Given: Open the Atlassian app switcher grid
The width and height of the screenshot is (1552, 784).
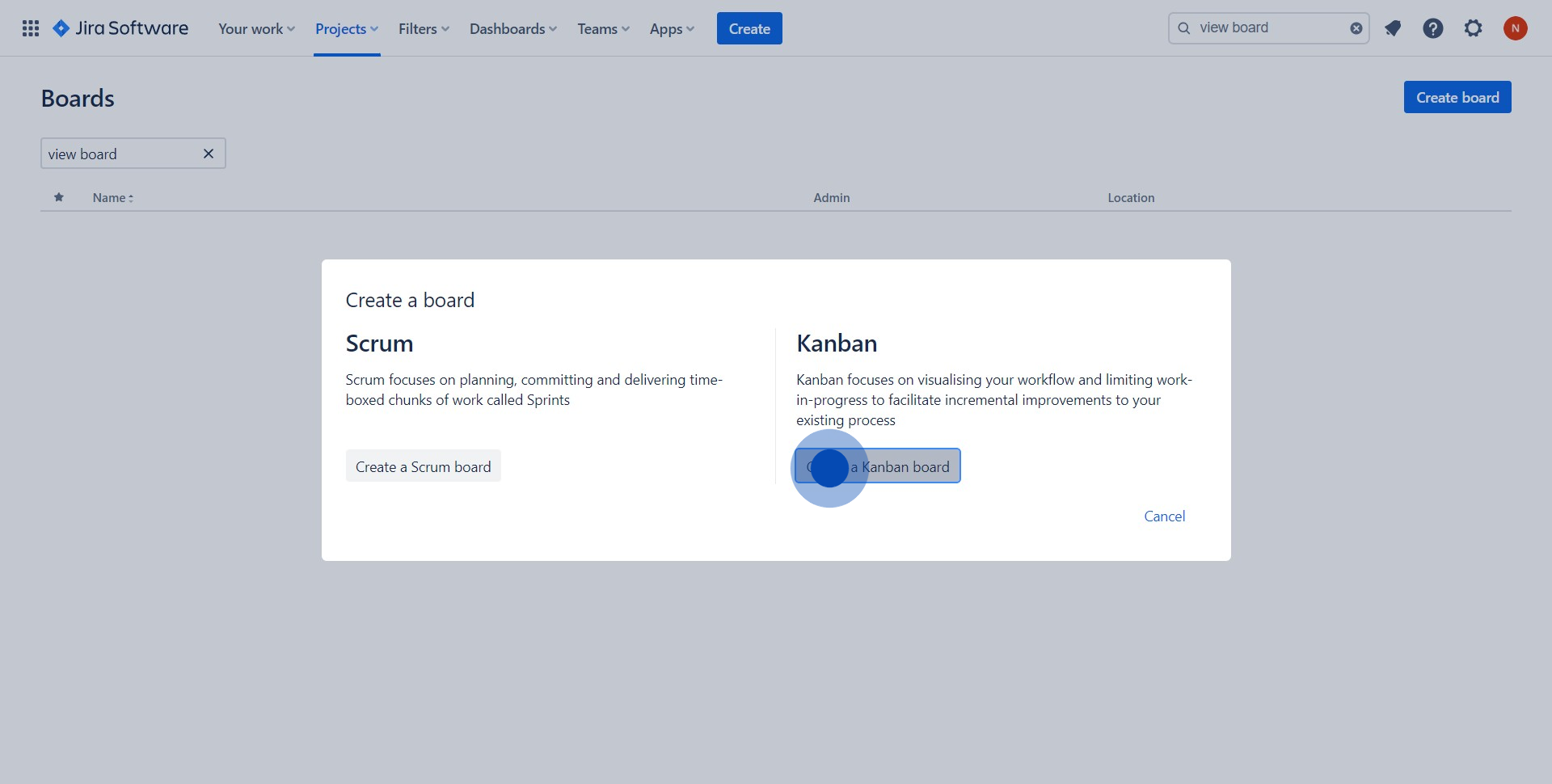Looking at the screenshot, I should (30, 27).
